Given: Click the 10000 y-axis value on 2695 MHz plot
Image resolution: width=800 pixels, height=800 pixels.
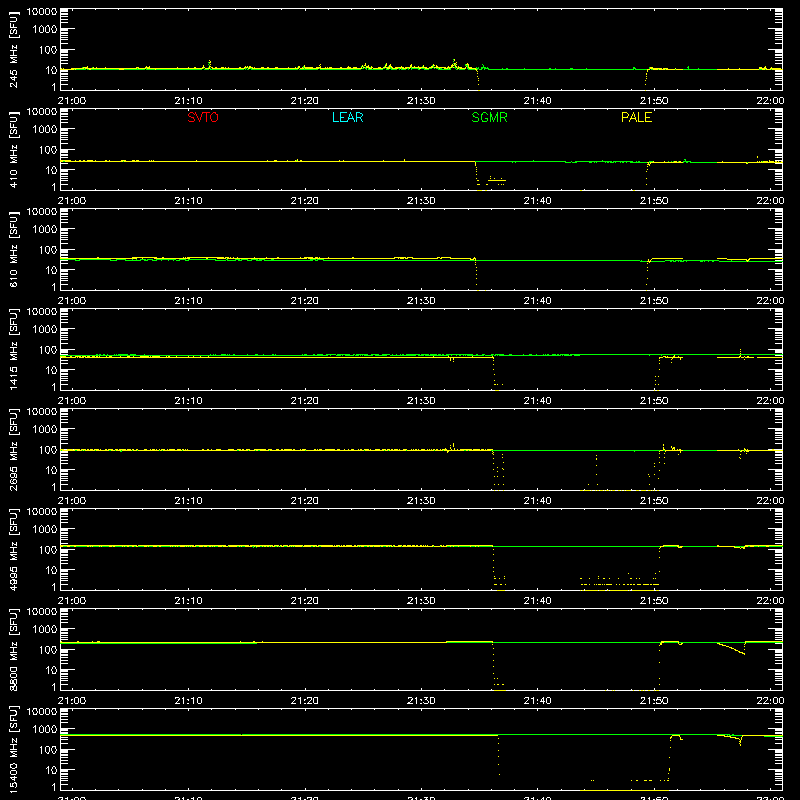Looking at the screenshot, I should pos(42,412).
